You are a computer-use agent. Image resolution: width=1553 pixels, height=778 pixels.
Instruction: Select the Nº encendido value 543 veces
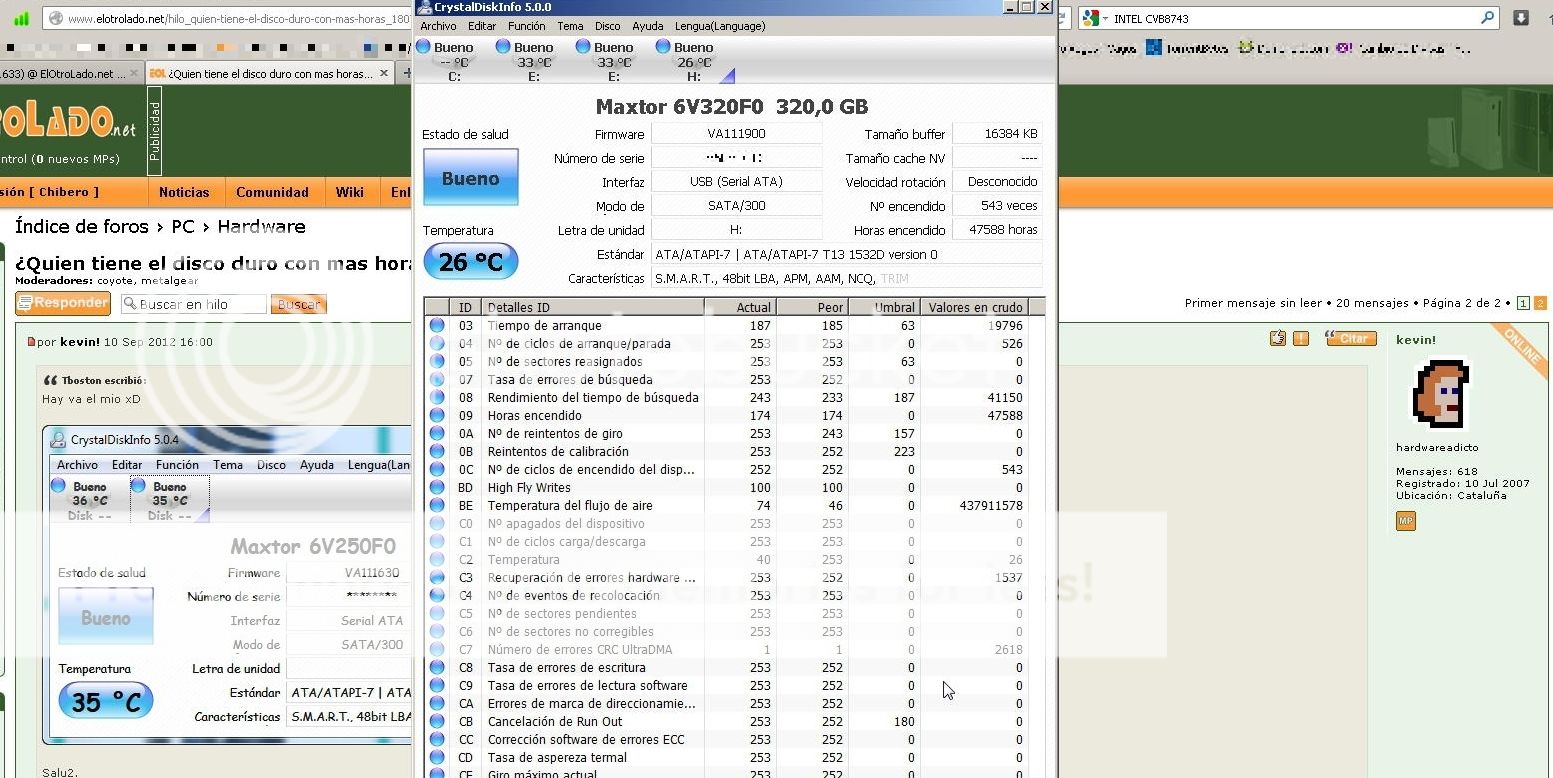(996, 206)
